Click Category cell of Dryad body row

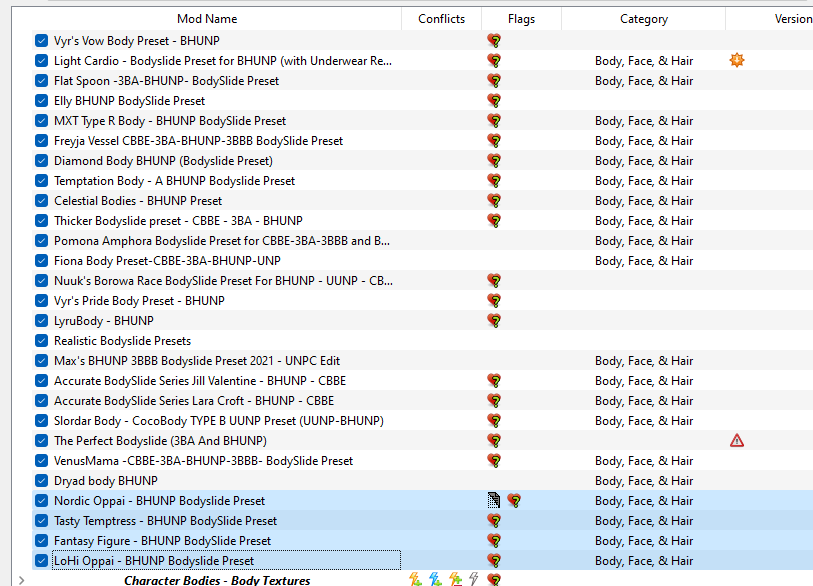643,481
